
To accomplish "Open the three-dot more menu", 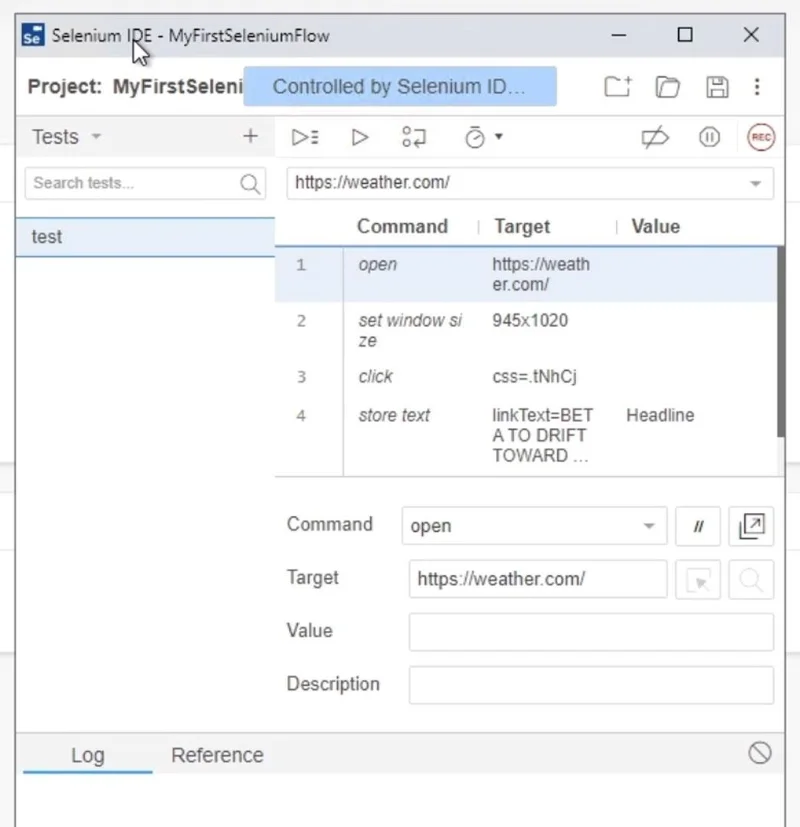I will click(x=757, y=86).
